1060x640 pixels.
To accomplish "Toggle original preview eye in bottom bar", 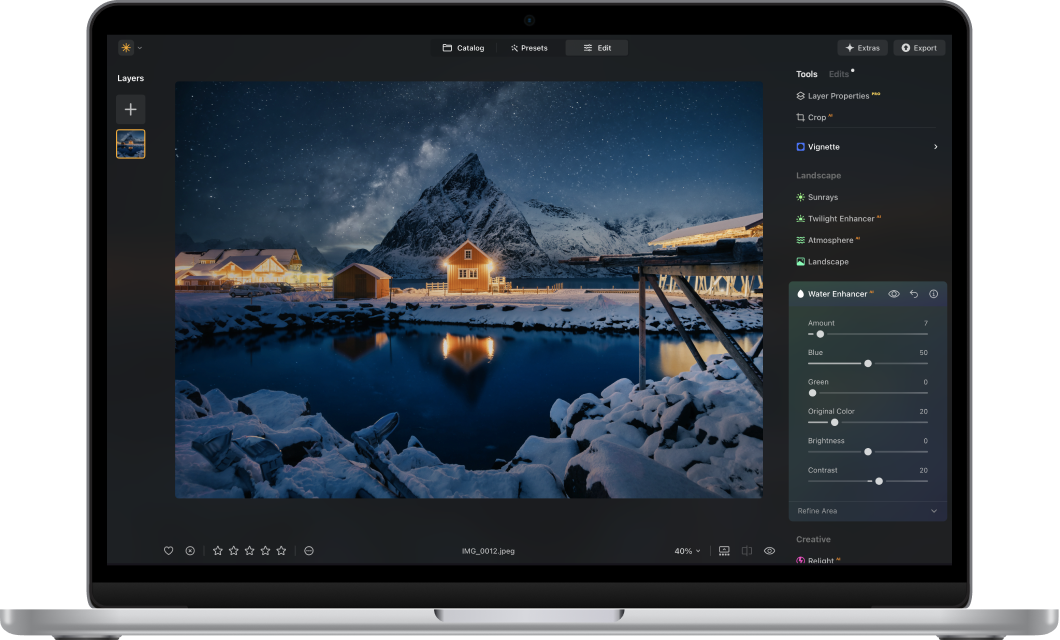I will pyautogui.click(x=769, y=551).
